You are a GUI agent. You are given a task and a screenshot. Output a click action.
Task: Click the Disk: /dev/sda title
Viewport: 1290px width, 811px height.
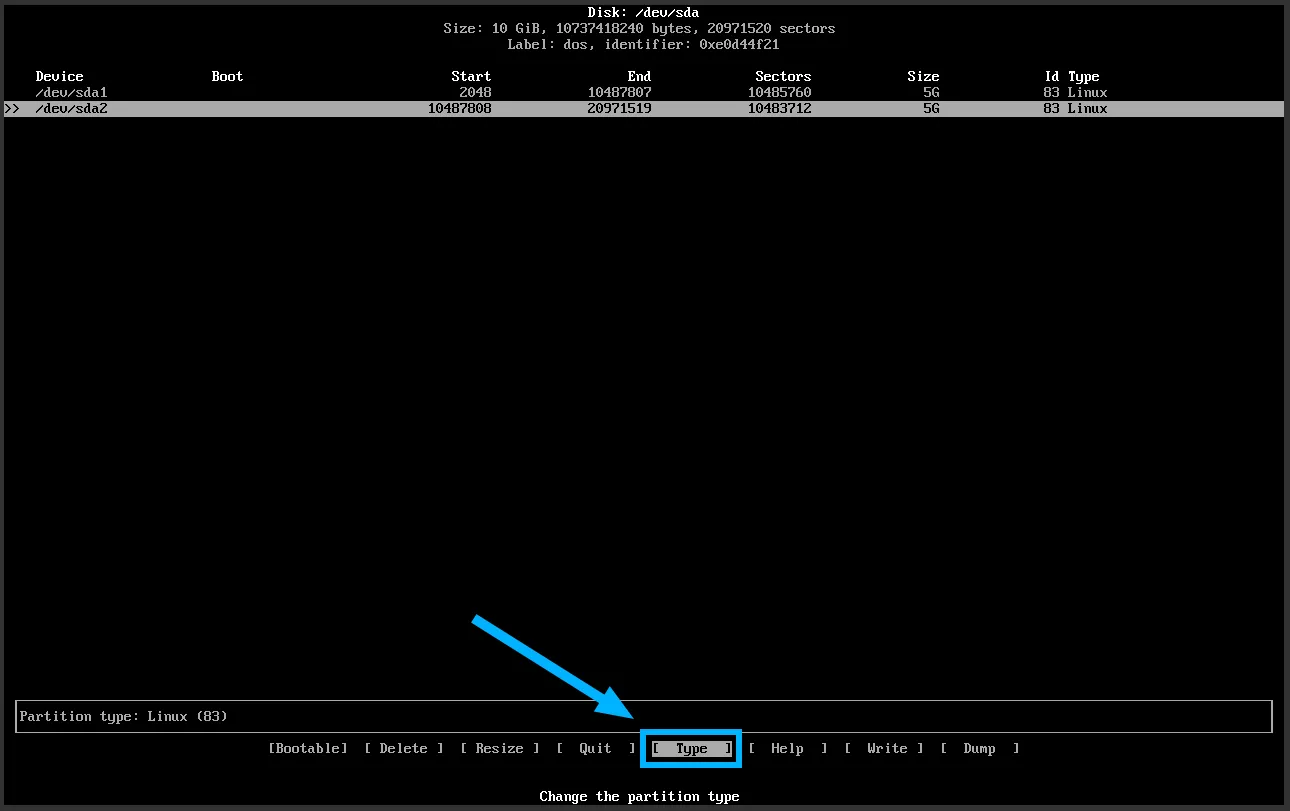pyautogui.click(x=643, y=12)
